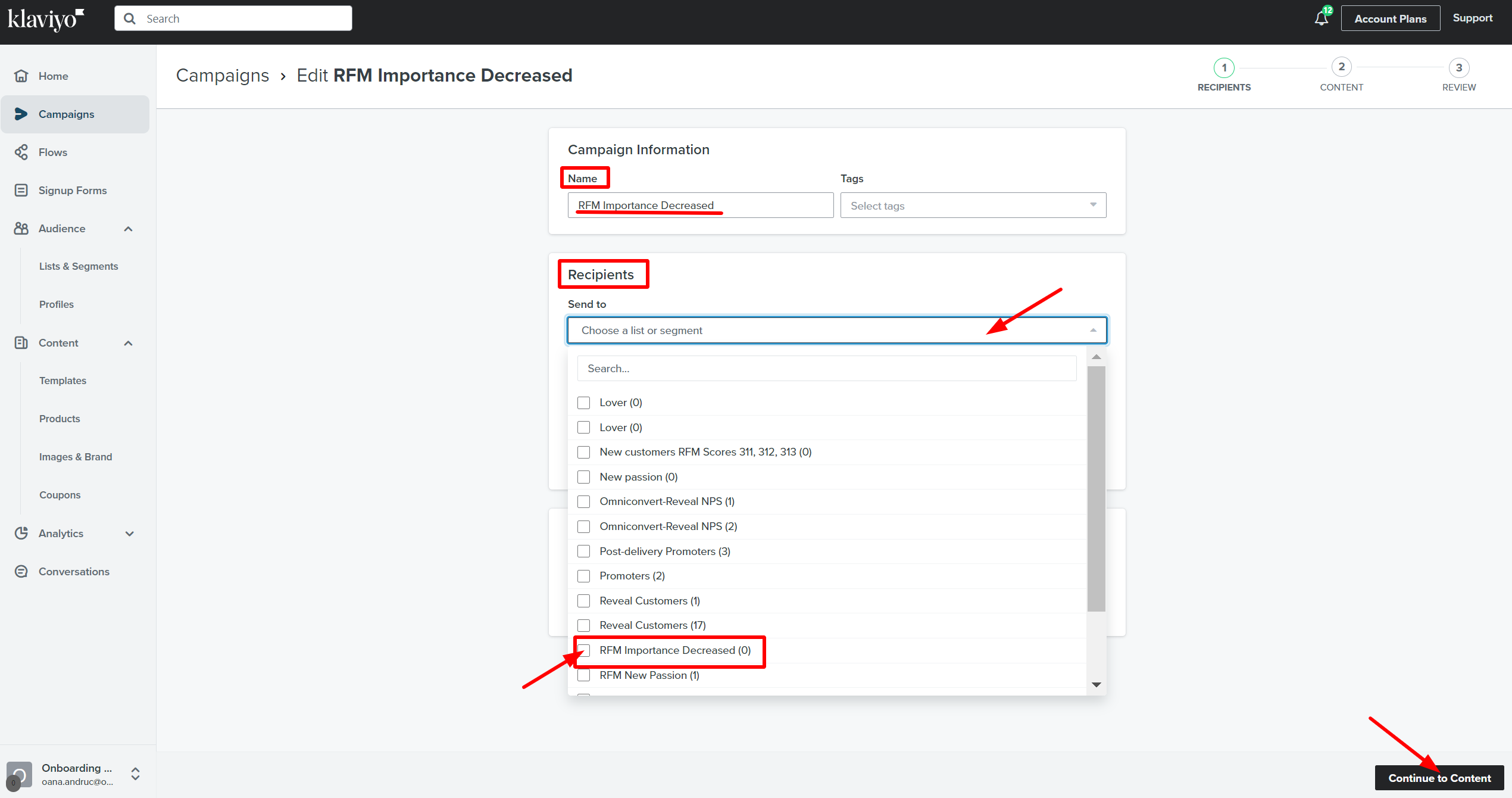Collapse the Audience sidebar section
Screen dimensions: 1512x798
pos(128,229)
